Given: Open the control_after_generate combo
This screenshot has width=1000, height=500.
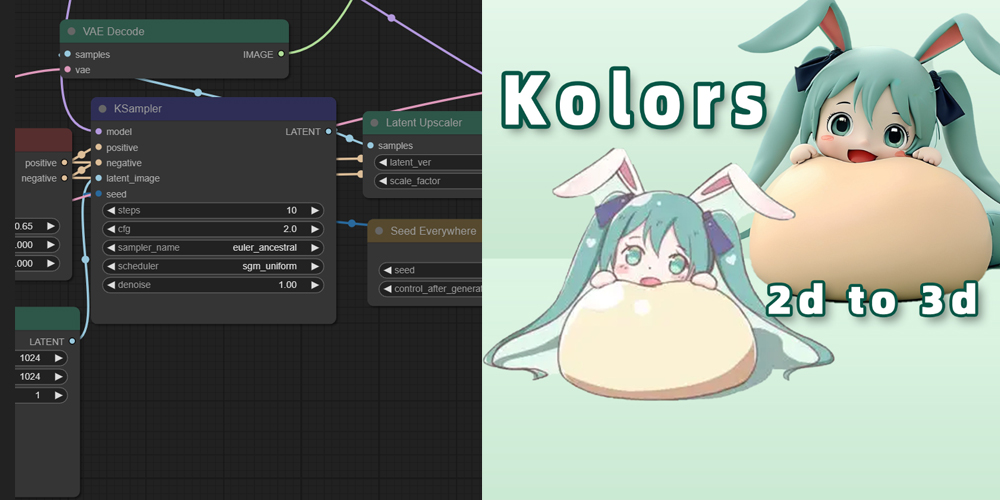Looking at the screenshot, I should [430, 289].
